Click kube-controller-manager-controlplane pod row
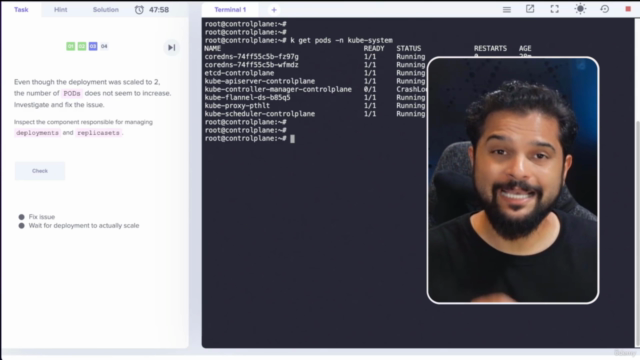Image resolution: width=640 pixels, height=360 pixels. 315,89
